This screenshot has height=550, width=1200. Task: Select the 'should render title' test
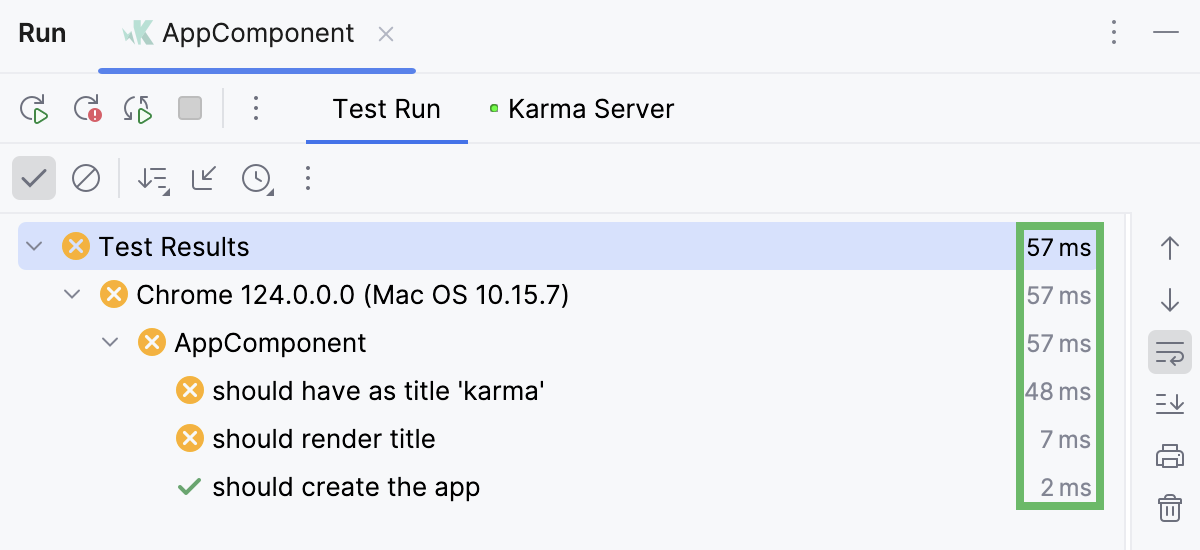tap(323, 439)
